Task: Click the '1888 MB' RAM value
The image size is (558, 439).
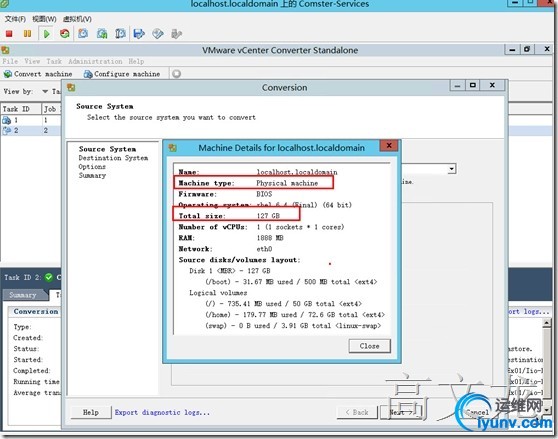Action: (270, 238)
